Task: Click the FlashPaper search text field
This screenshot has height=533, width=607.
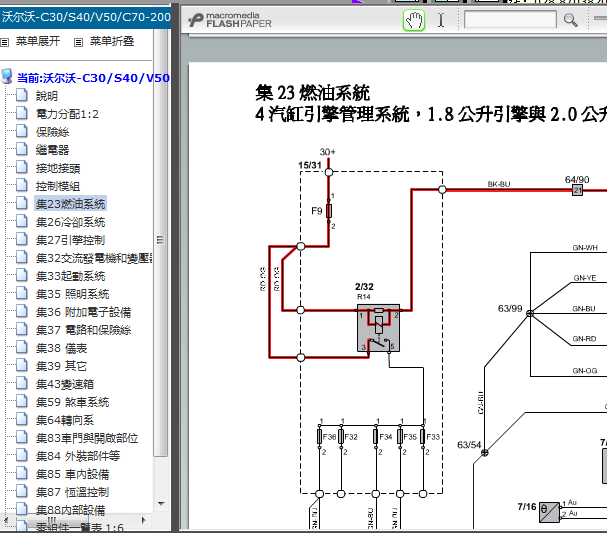Action: click(510, 20)
